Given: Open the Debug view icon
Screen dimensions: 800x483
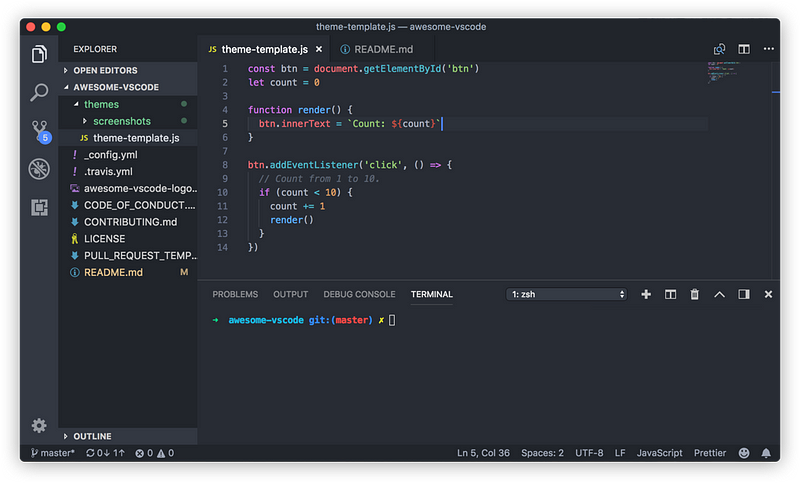Looking at the screenshot, I should pos(39,169).
